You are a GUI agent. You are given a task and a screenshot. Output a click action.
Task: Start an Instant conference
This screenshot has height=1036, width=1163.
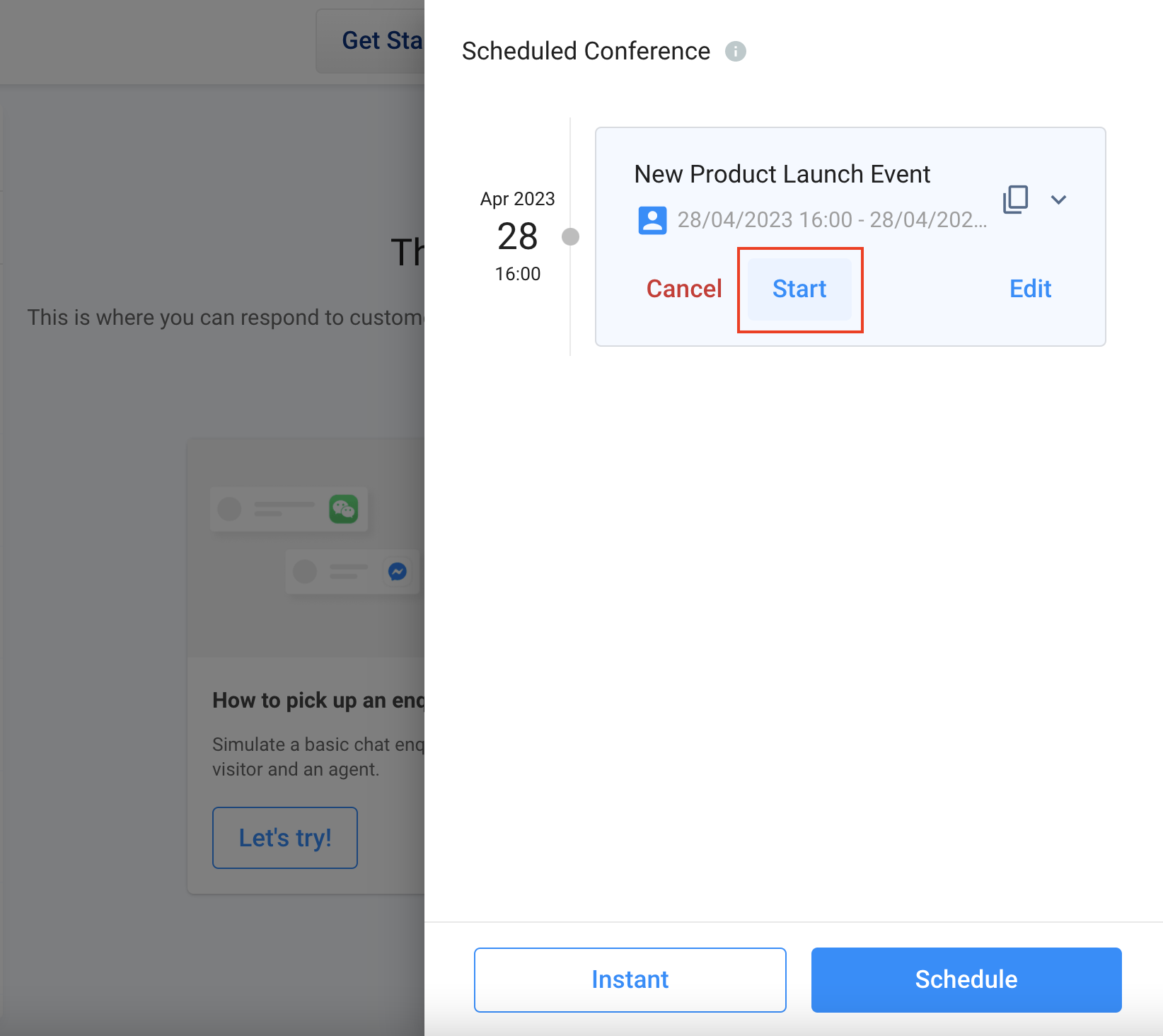coord(630,979)
